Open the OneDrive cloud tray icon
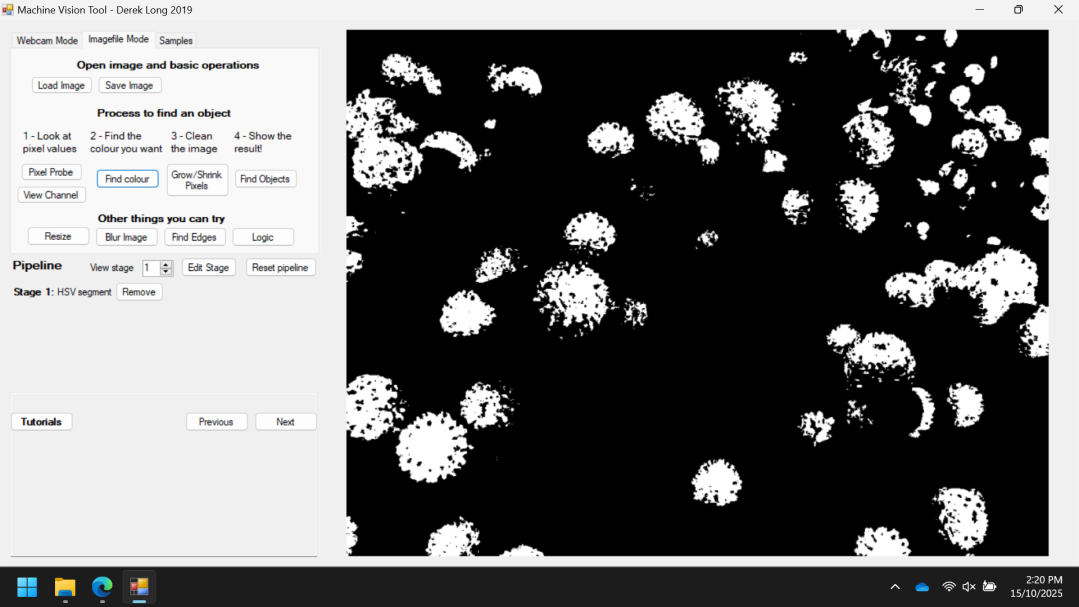Viewport: 1079px width, 607px height. [922, 587]
